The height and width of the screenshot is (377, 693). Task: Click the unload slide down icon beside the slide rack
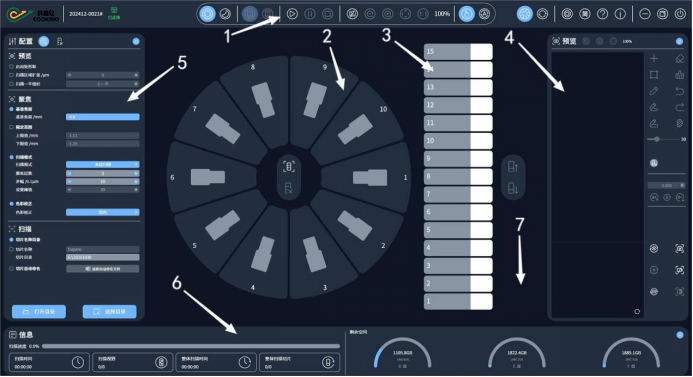tap(513, 189)
